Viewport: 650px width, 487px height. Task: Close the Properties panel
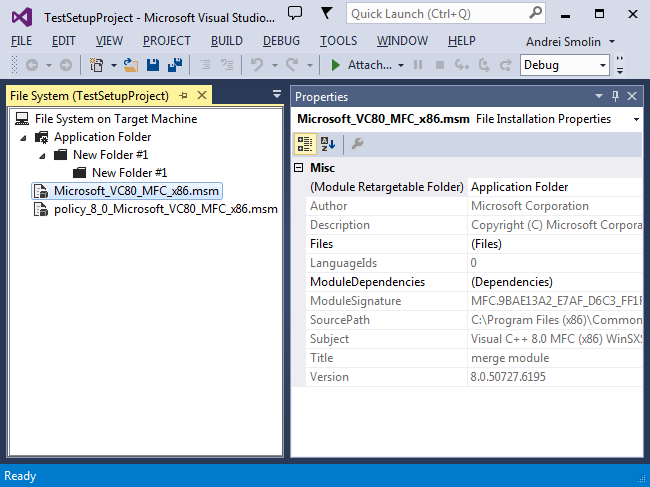click(x=632, y=96)
